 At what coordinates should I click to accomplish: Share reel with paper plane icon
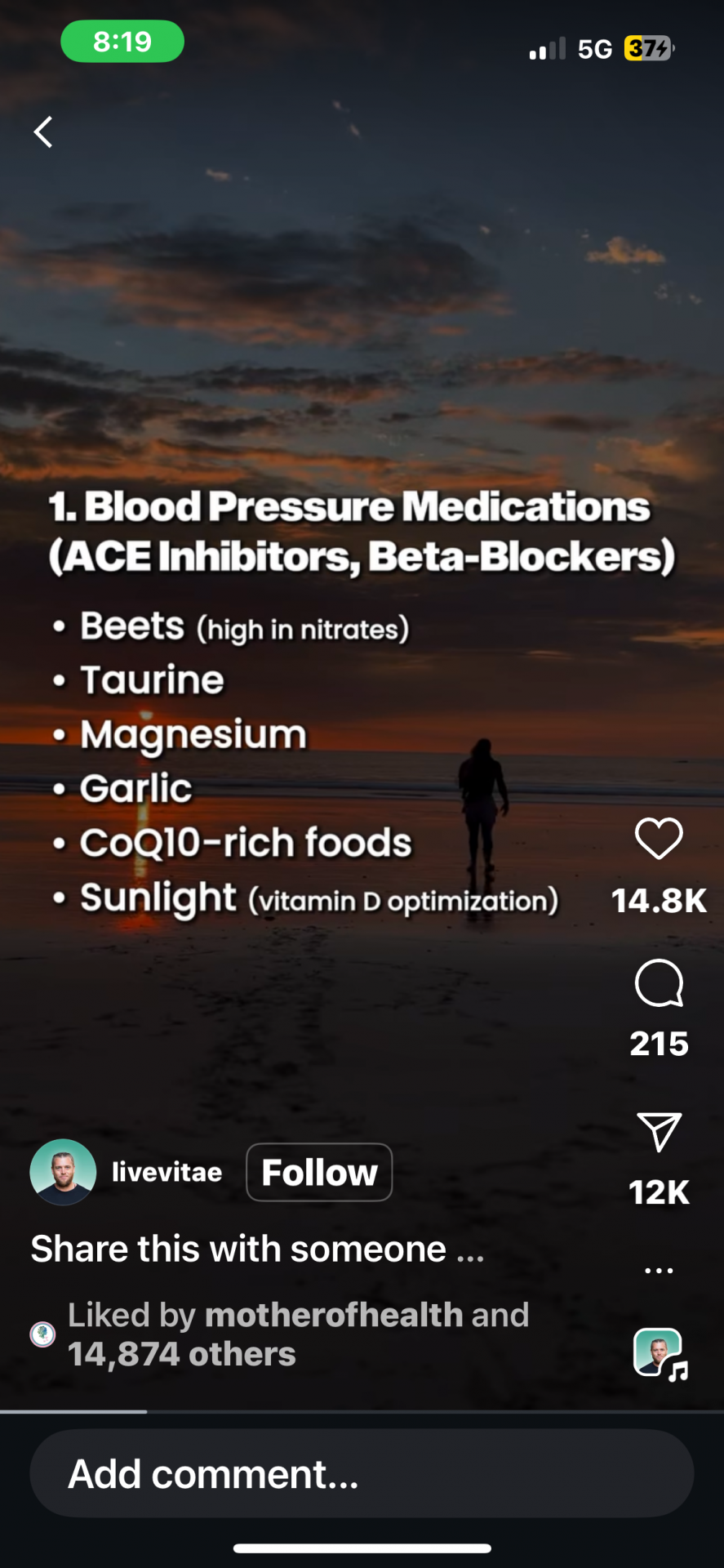[x=659, y=1132]
